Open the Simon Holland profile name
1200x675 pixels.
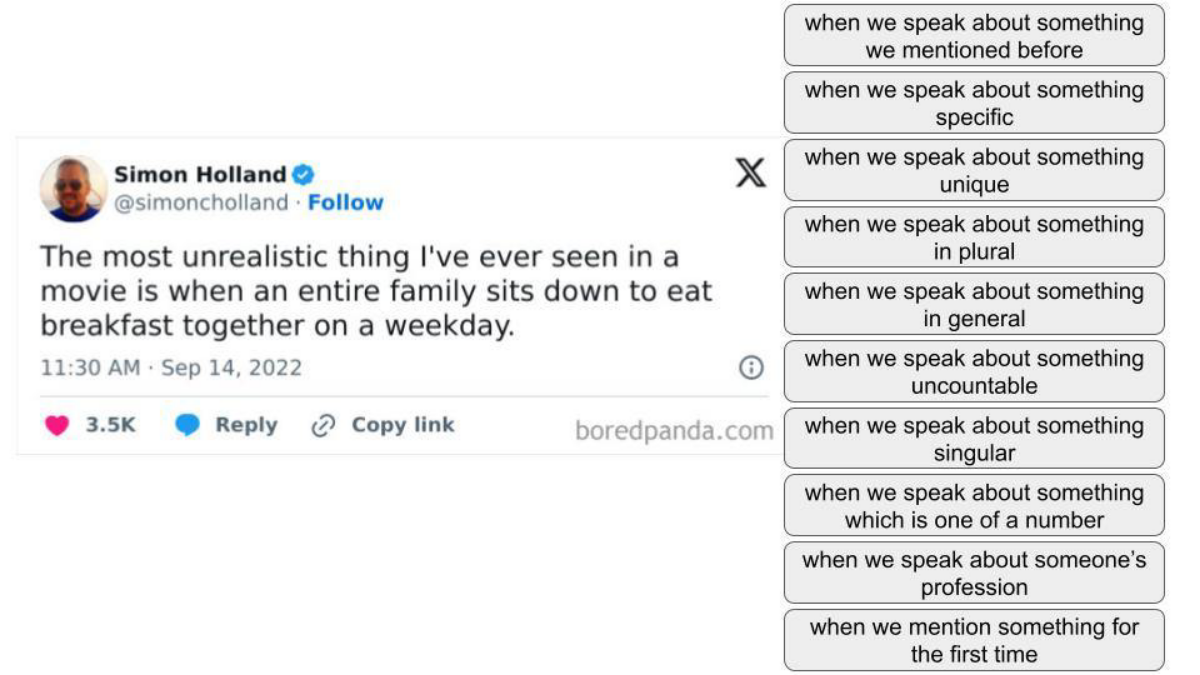click(x=200, y=175)
